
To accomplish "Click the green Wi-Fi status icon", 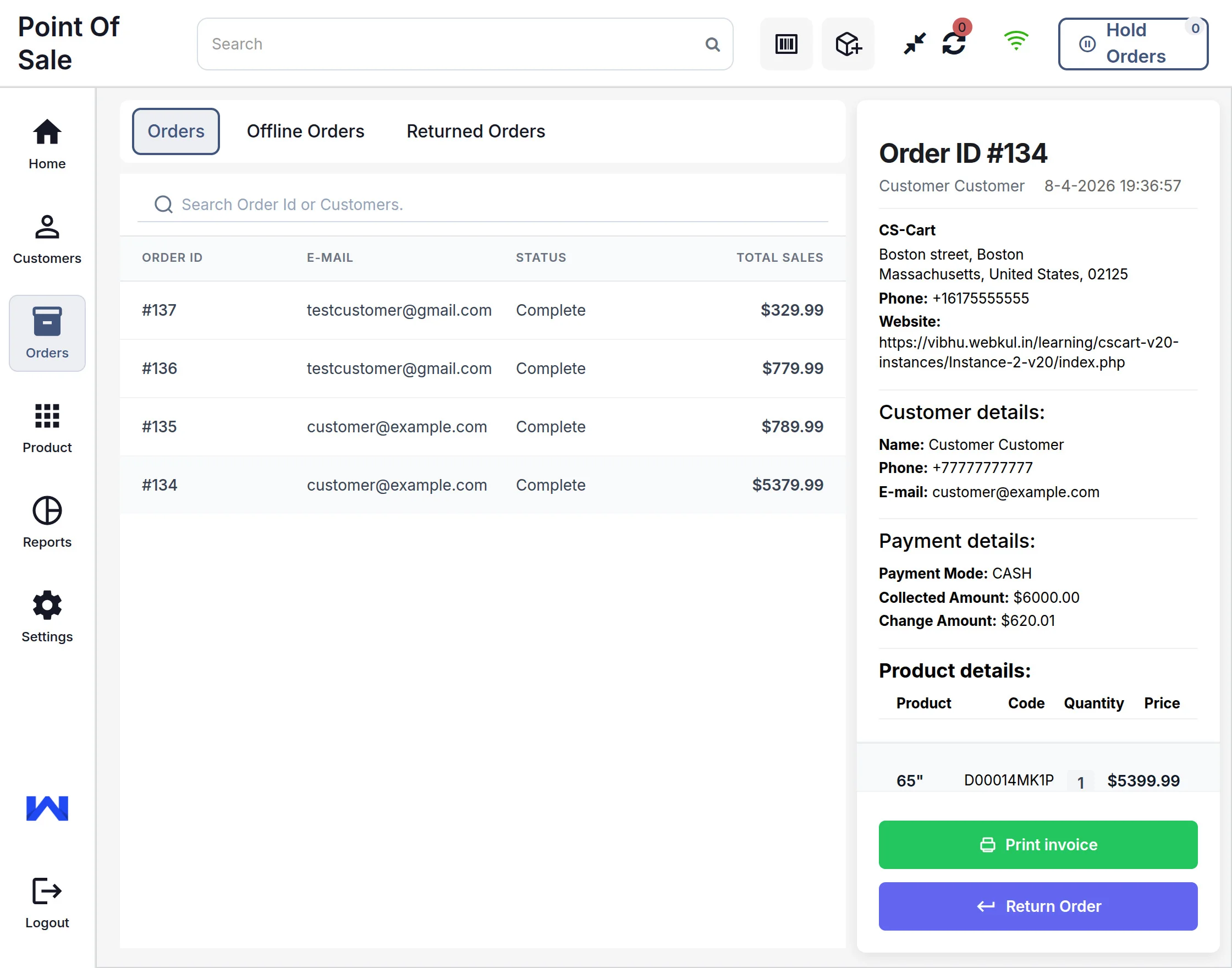I will [x=1016, y=40].
